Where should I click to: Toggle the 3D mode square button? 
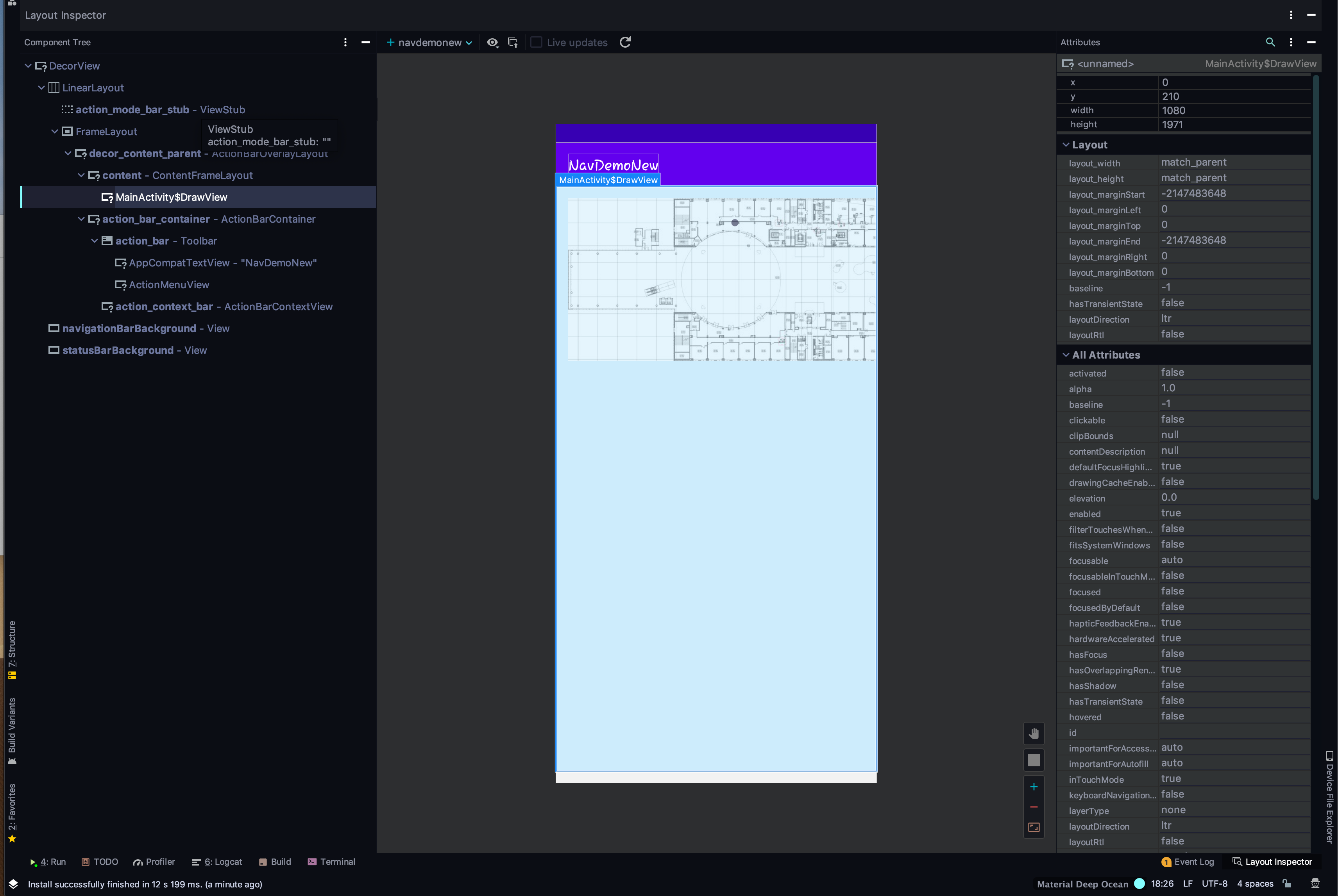click(x=1033, y=760)
